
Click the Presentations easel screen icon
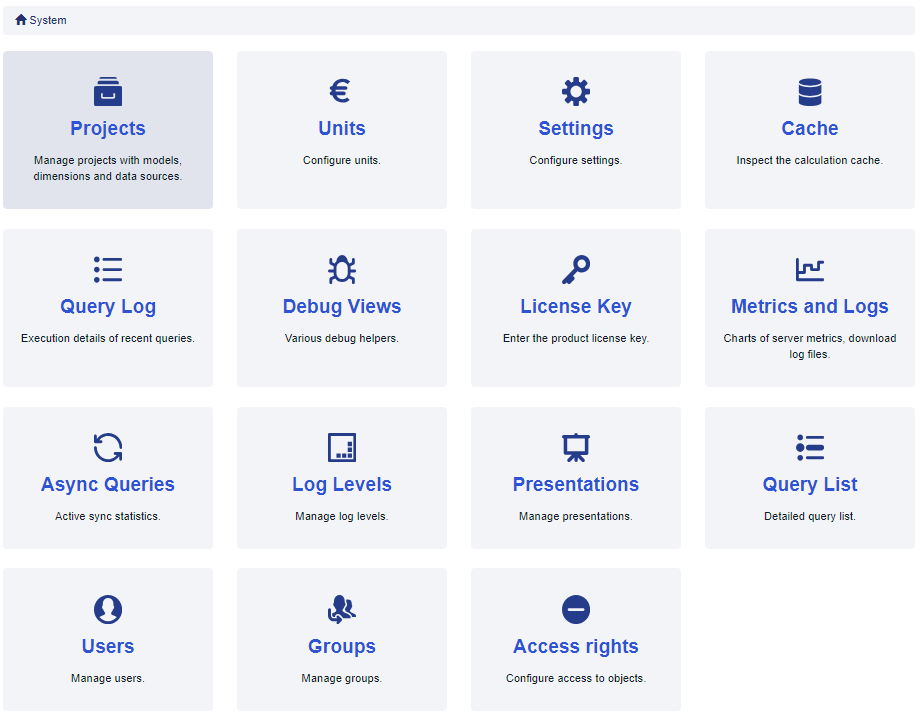(576, 448)
